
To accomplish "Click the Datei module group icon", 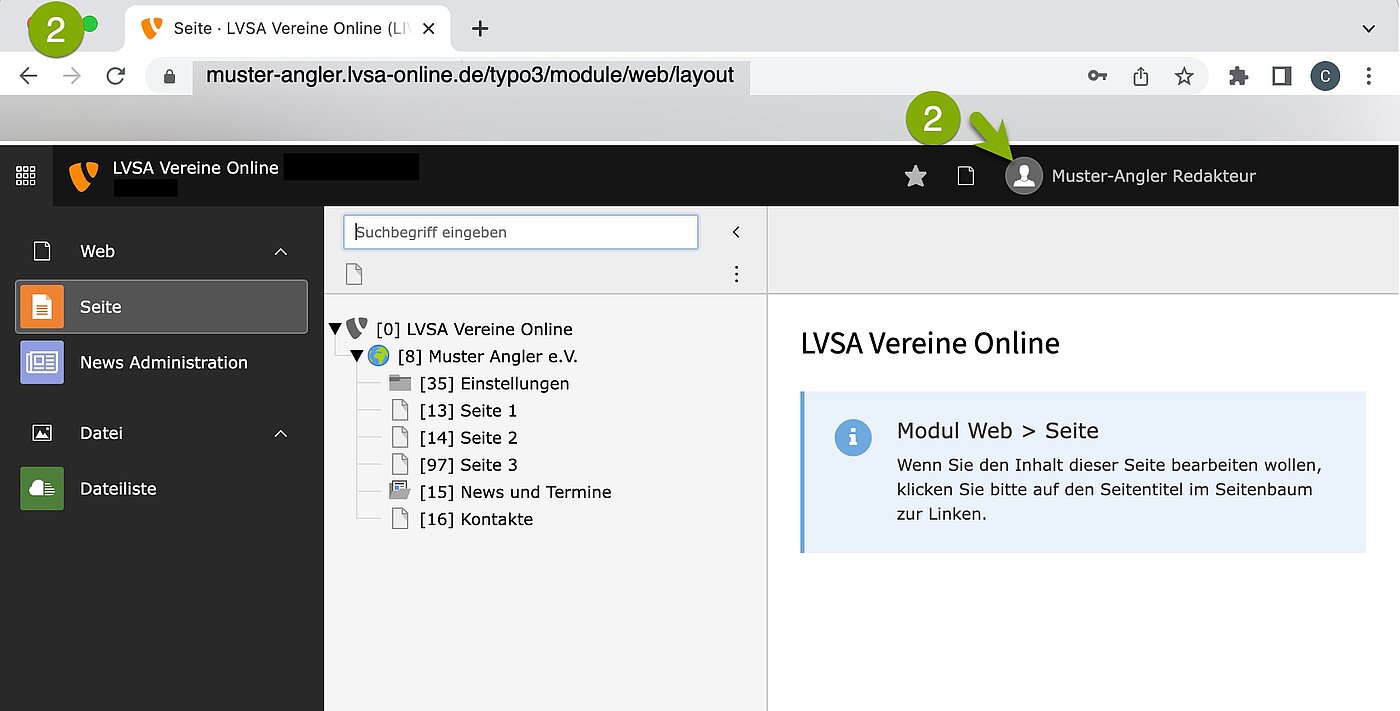I will coord(42,434).
